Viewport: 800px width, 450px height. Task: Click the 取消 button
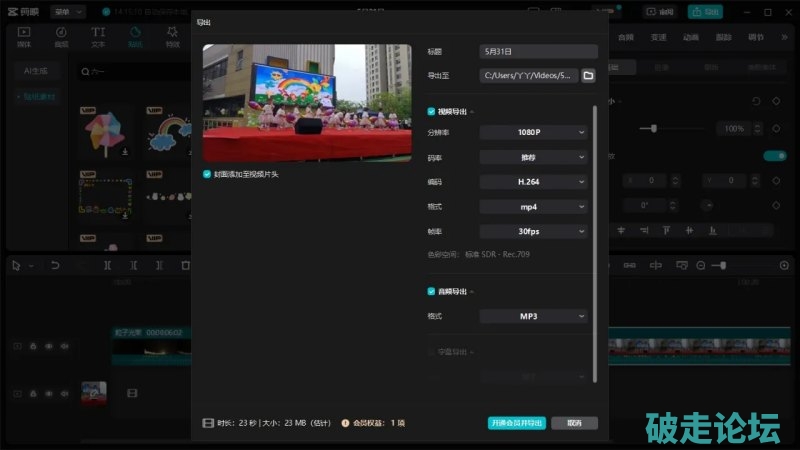click(574, 423)
